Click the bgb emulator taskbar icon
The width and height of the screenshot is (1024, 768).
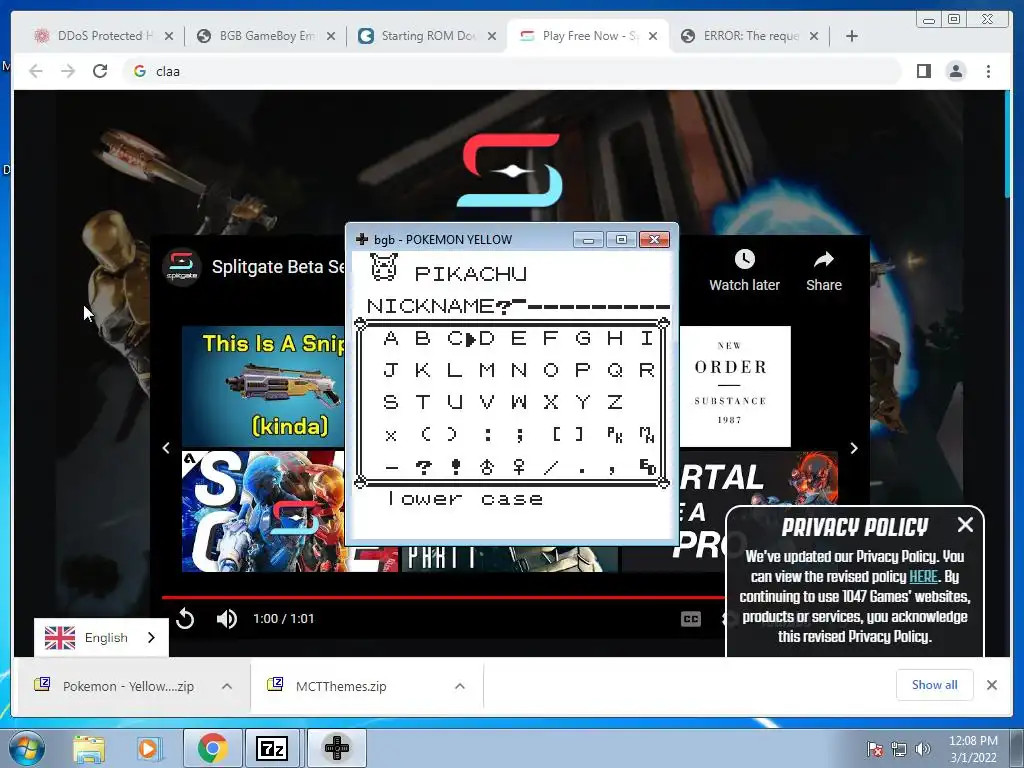click(336, 748)
